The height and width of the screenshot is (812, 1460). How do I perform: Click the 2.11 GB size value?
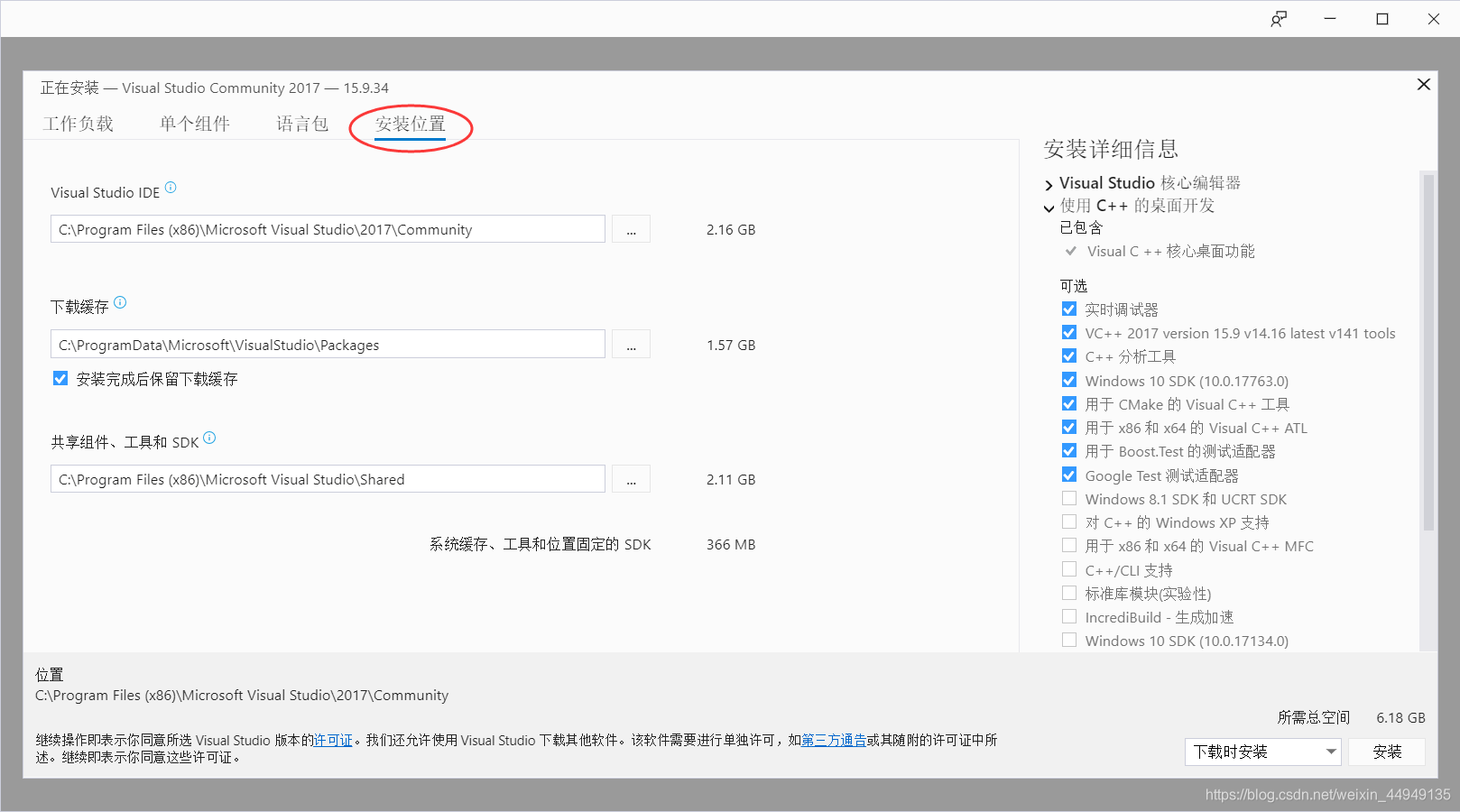tap(731, 479)
